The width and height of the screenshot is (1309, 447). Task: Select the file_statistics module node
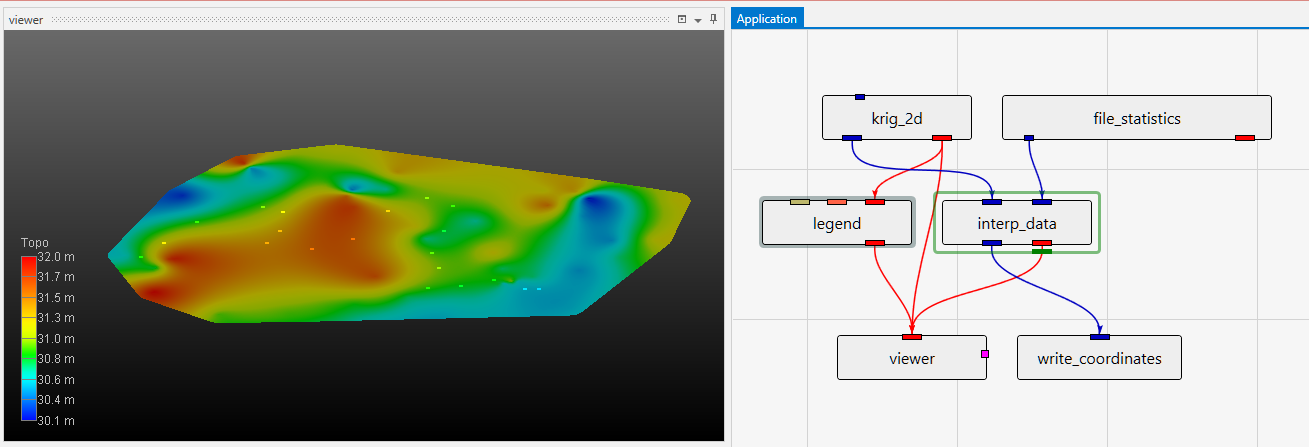pos(1136,118)
